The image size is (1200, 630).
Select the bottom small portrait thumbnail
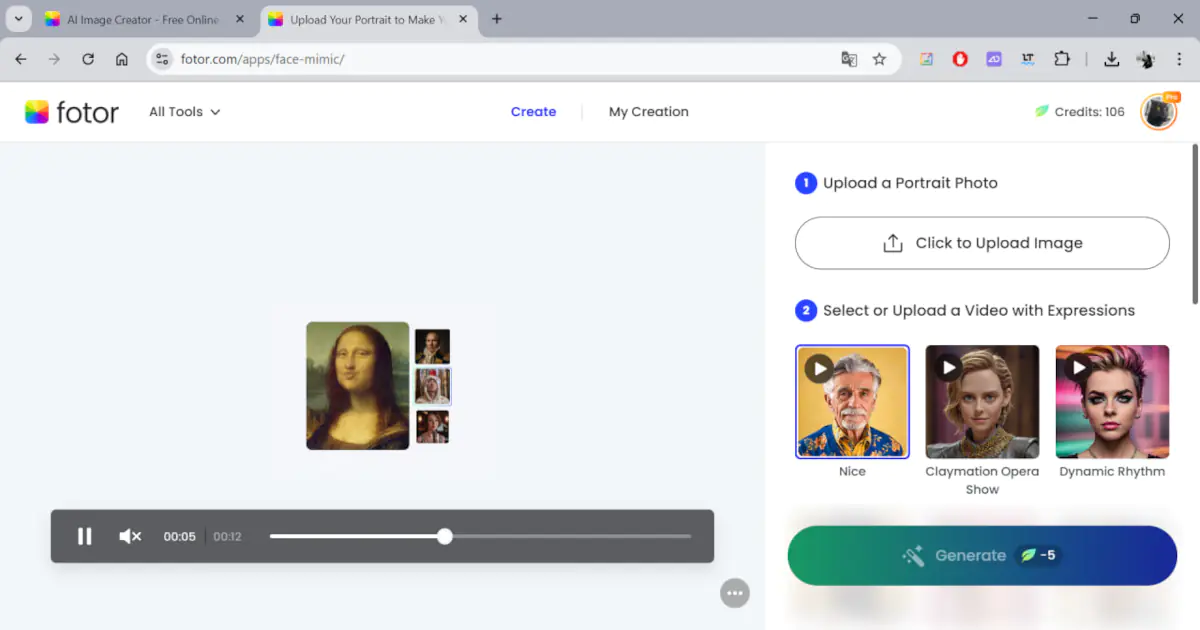(432, 427)
